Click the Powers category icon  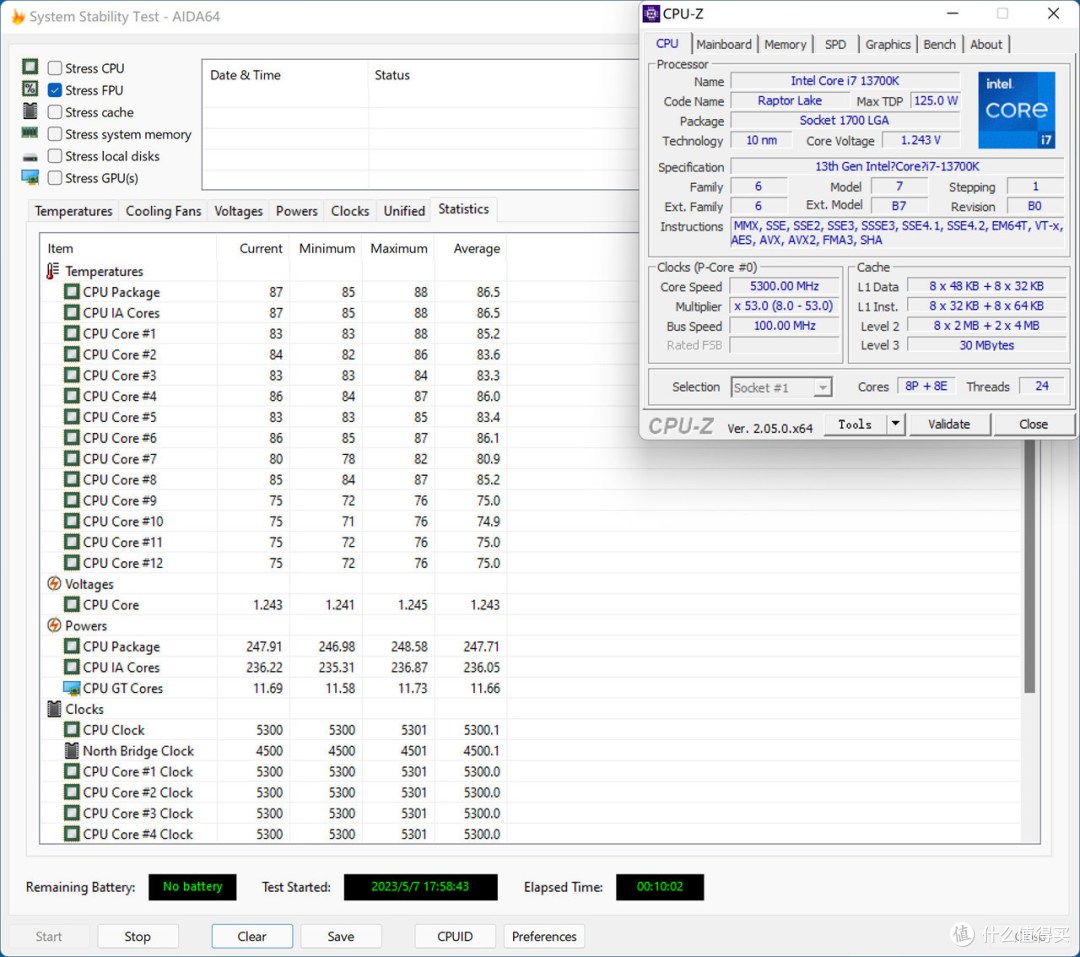pyautogui.click(x=54, y=626)
